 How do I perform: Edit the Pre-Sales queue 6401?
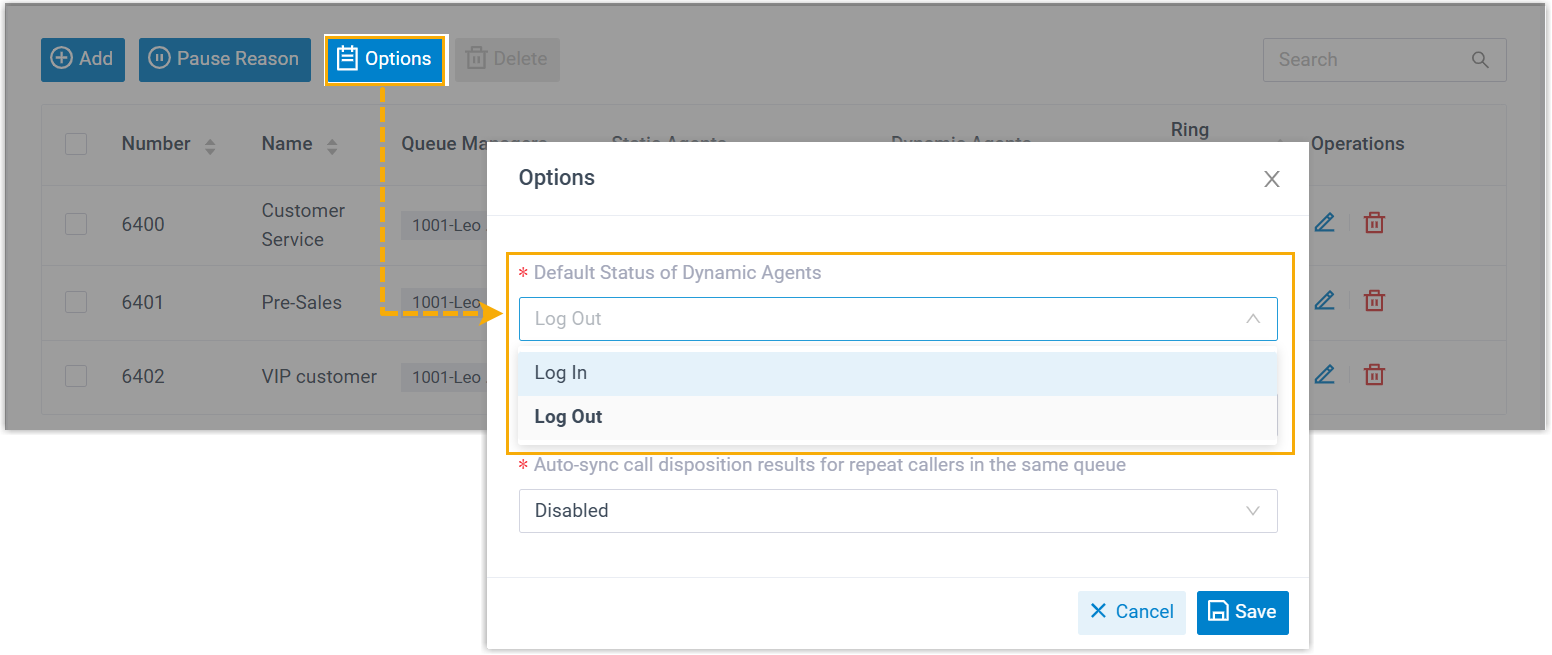[x=1324, y=300]
